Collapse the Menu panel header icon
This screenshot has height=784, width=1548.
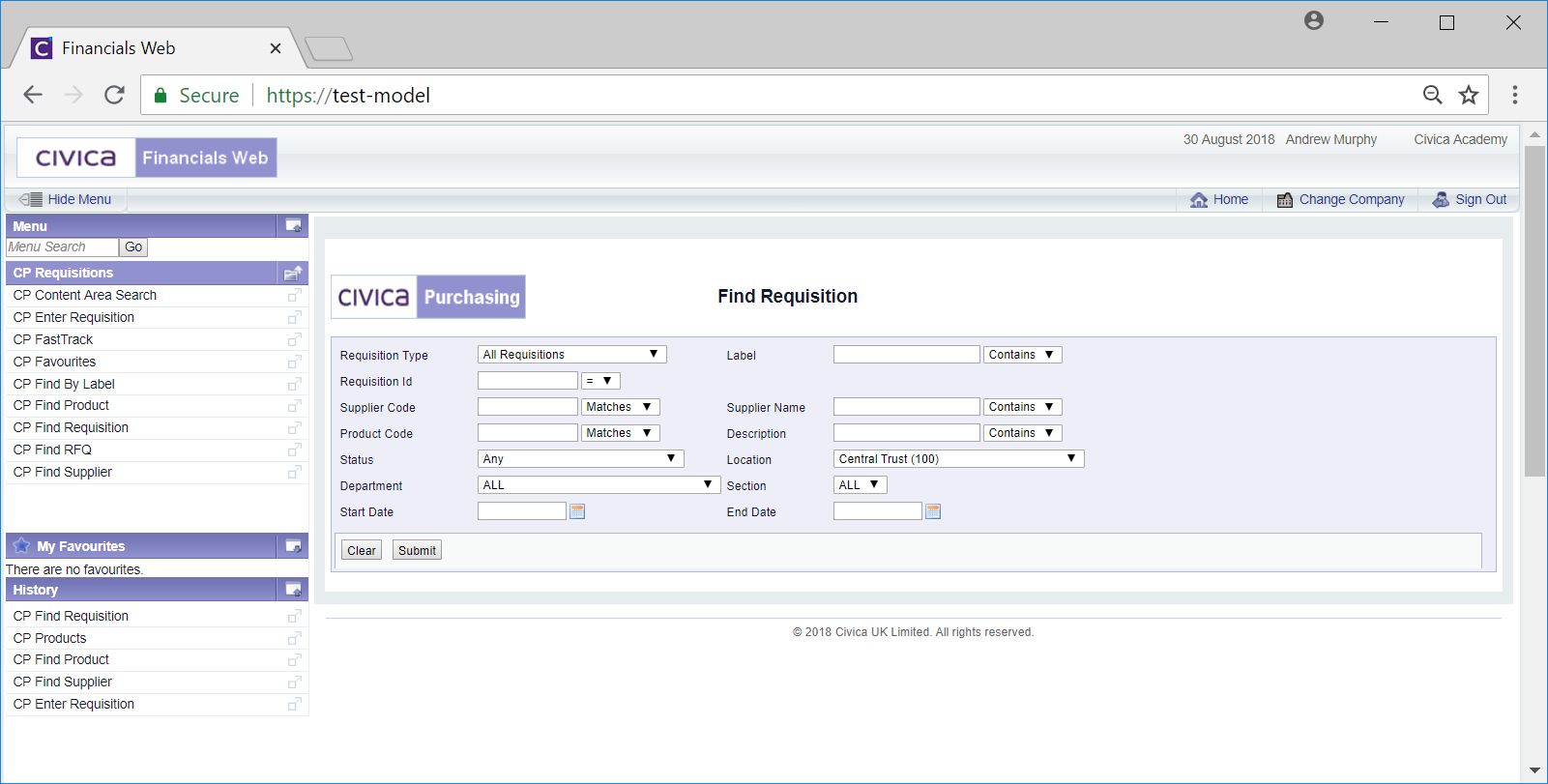[x=293, y=226]
